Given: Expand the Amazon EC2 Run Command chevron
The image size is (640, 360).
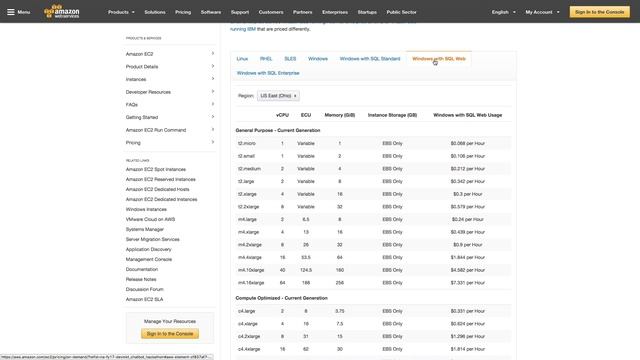Looking at the screenshot, I should 213,129.
